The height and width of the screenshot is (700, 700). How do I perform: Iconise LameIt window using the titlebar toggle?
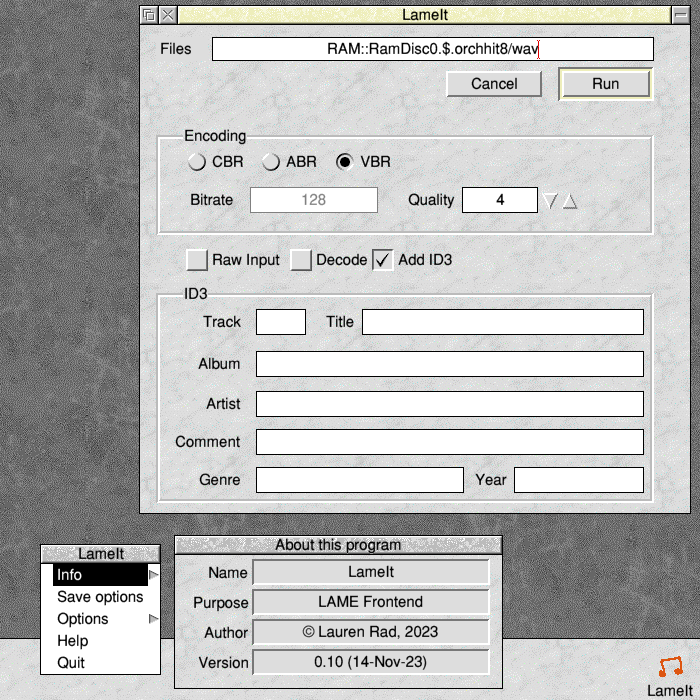point(681,15)
